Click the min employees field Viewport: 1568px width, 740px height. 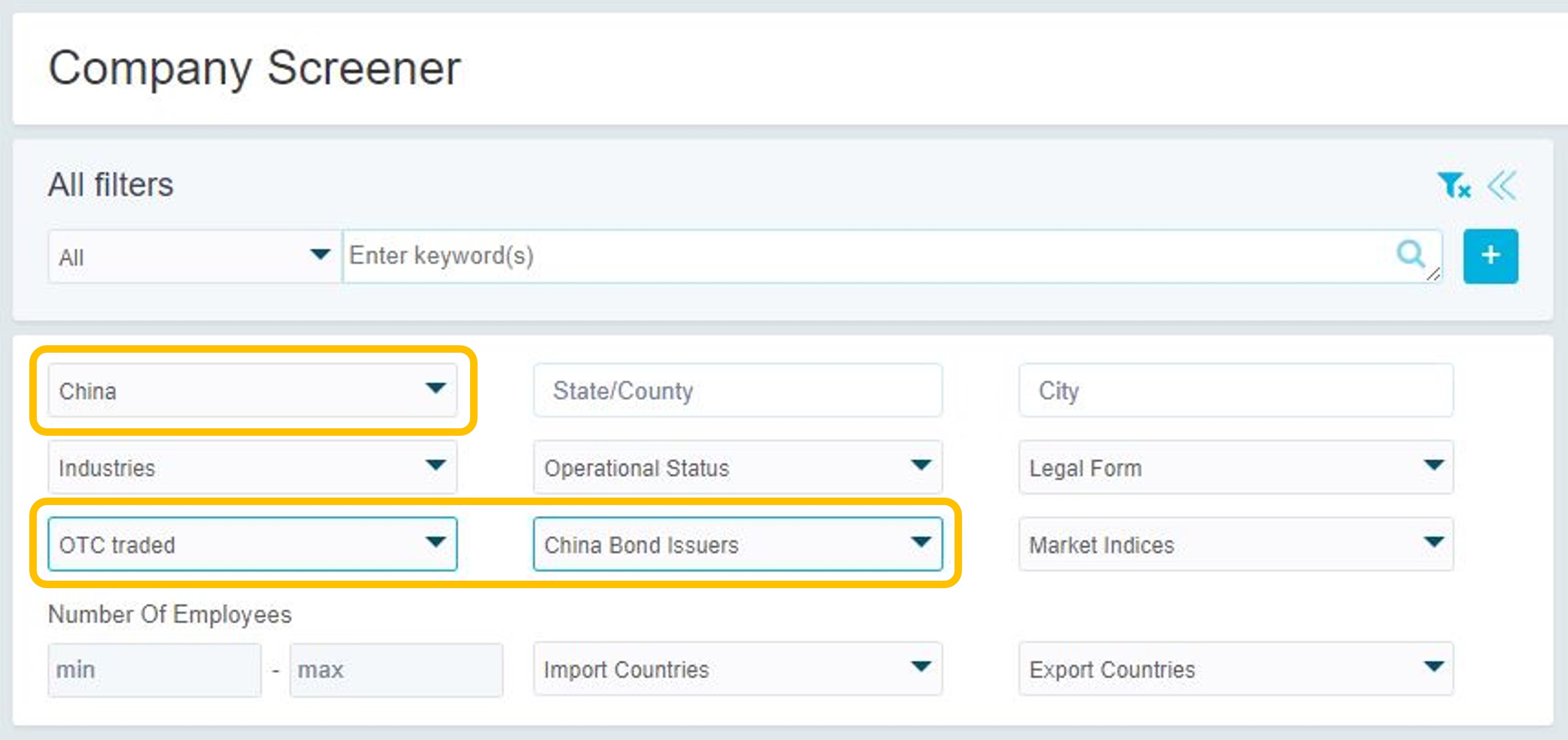coord(154,669)
